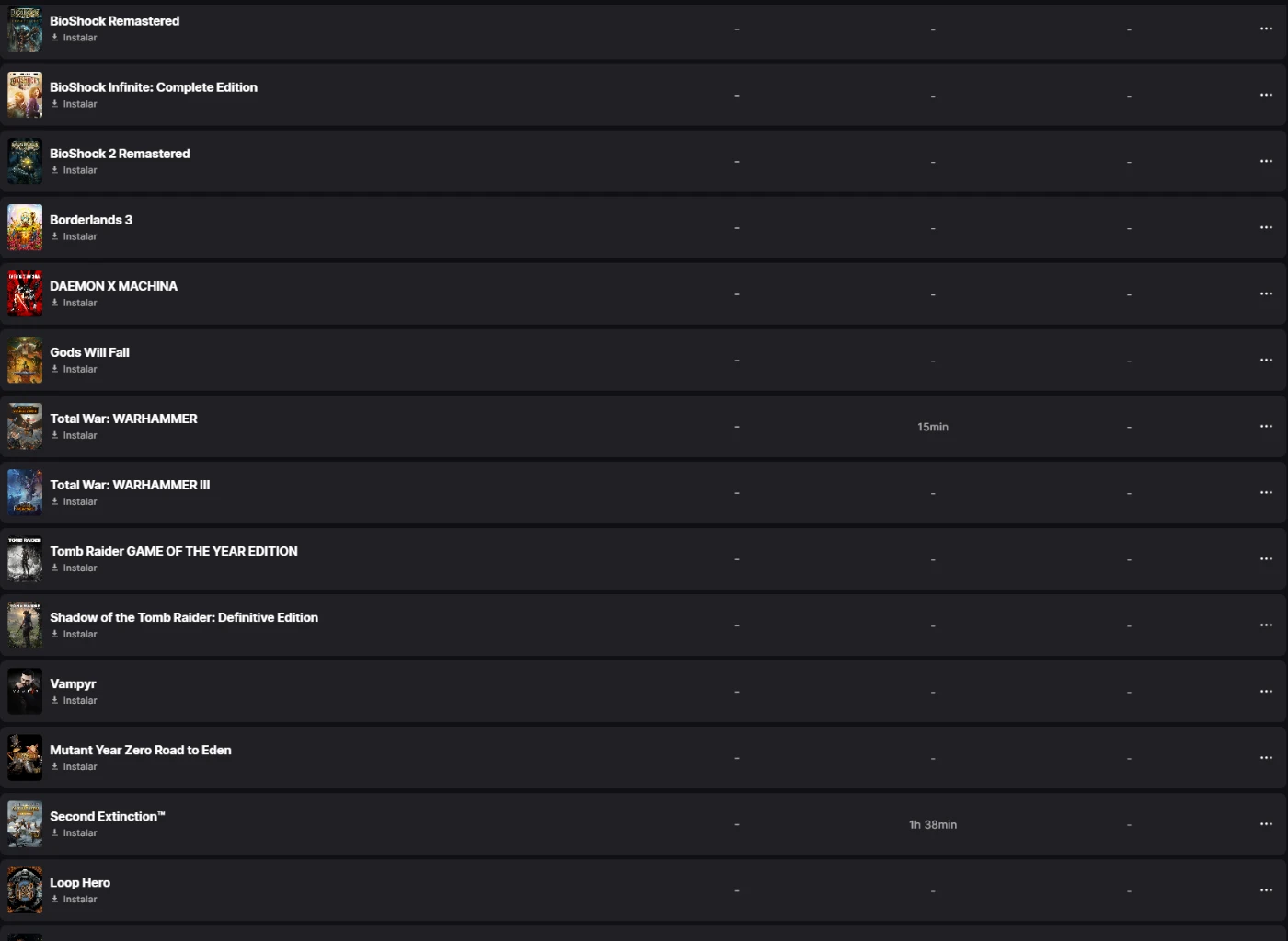1288x941 pixels.
Task: Select the Borderlands 3 cover thumbnail
Action: pyautogui.click(x=25, y=227)
